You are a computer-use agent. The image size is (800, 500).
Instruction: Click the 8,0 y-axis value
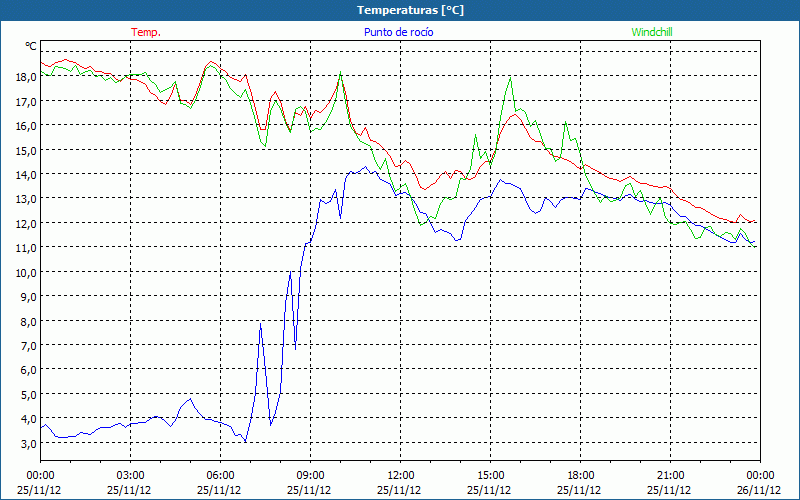(29, 321)
